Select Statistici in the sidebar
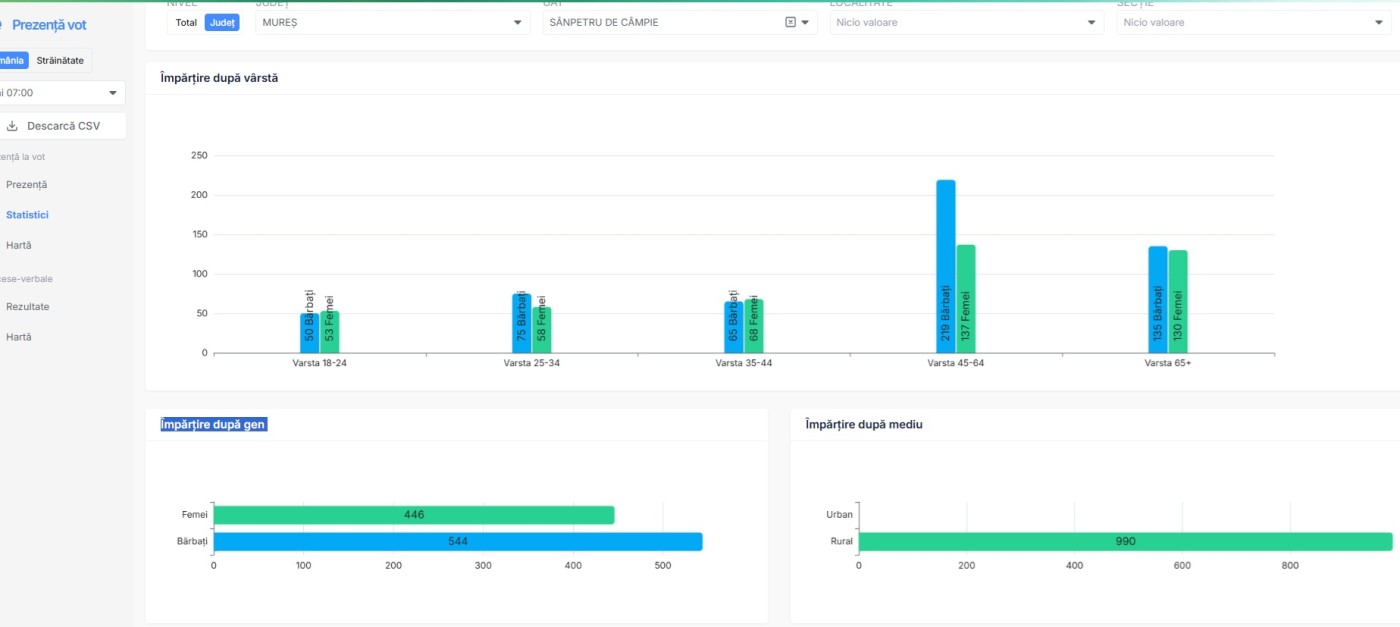The height and width of the screenshot is (627, 1400). click(27, 215)
